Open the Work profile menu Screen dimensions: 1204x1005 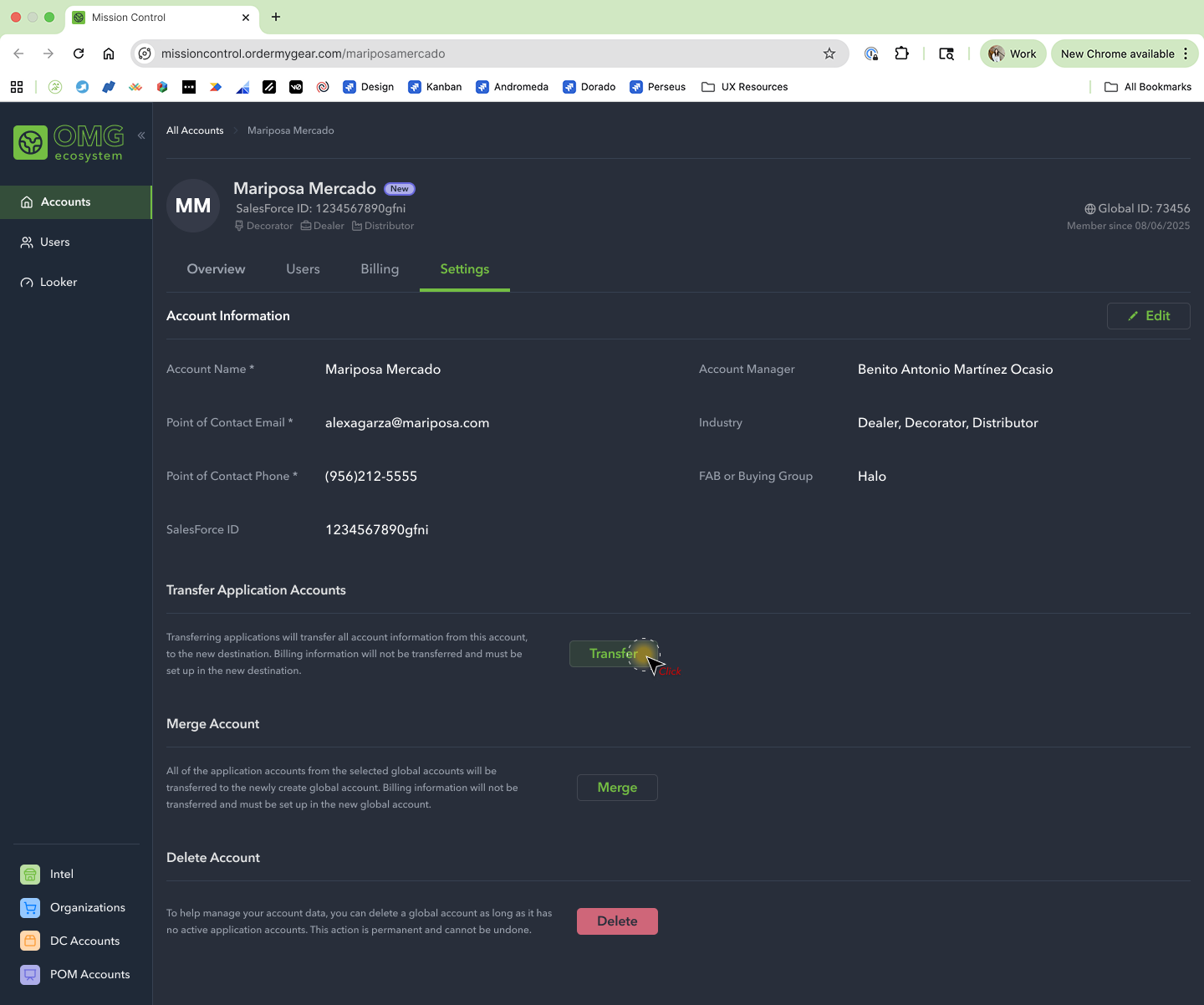(1013, 54)
